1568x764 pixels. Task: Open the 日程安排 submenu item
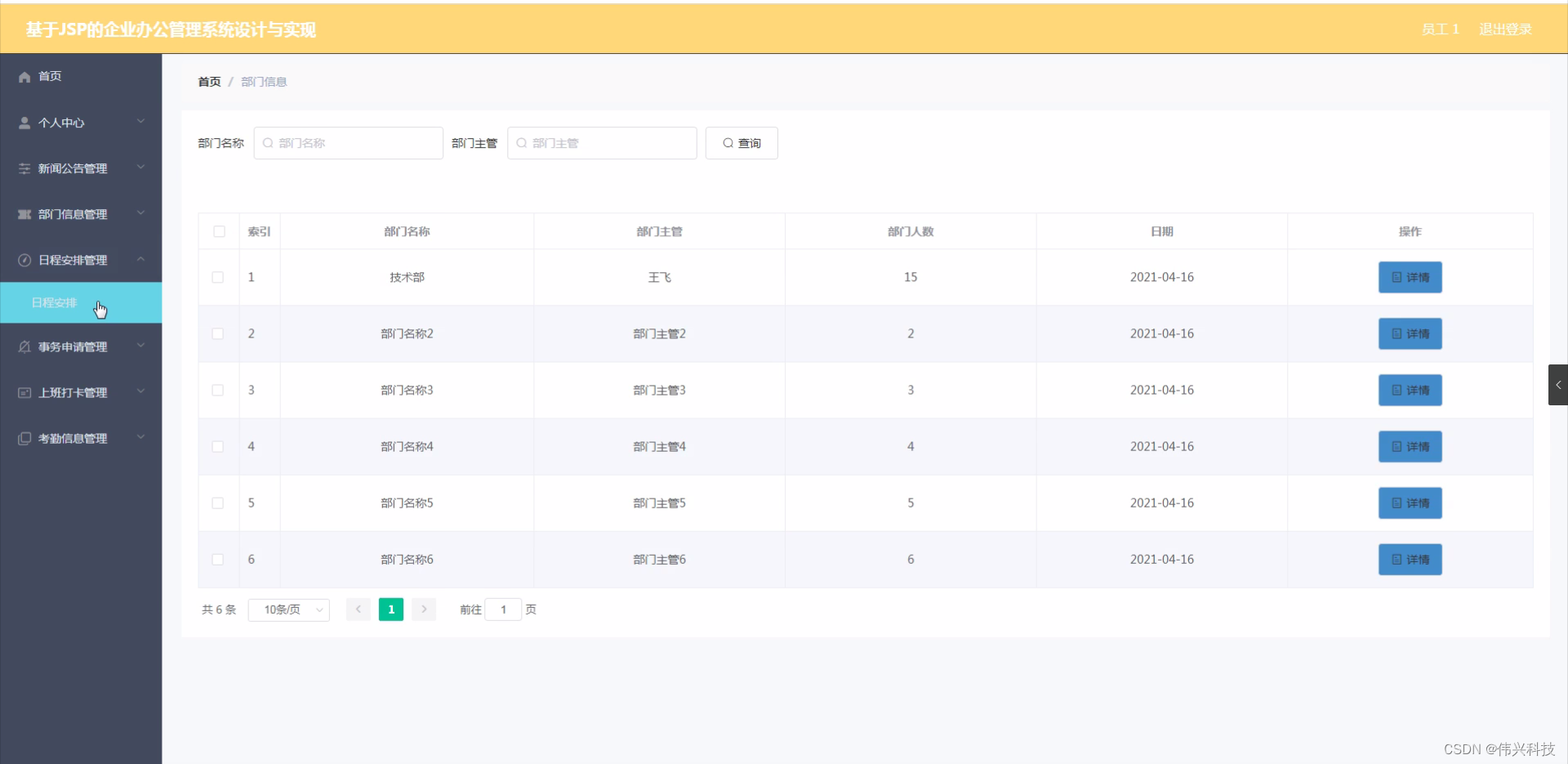(53, 302)
